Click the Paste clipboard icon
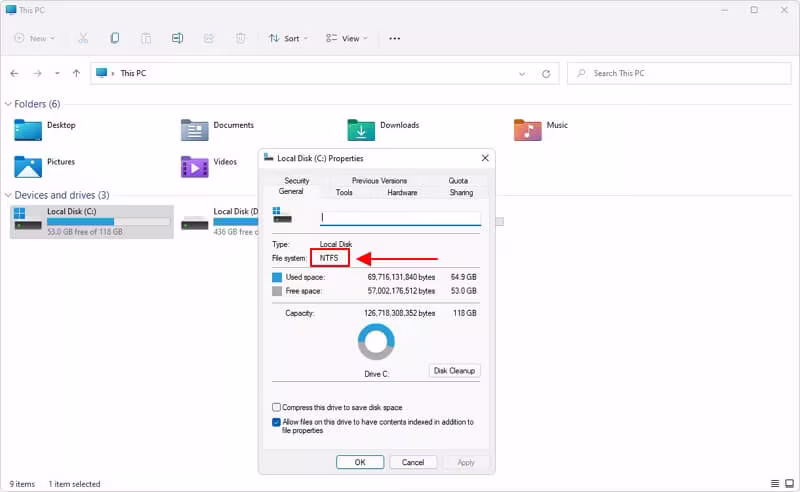This screenshot has width=800, height=492. tap(146, 38)
